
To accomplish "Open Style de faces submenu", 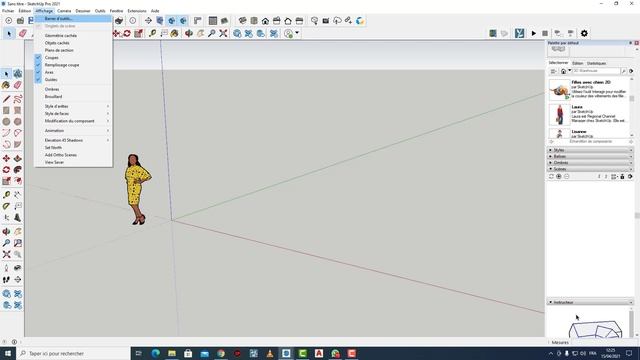I will [x=73, y=113].
